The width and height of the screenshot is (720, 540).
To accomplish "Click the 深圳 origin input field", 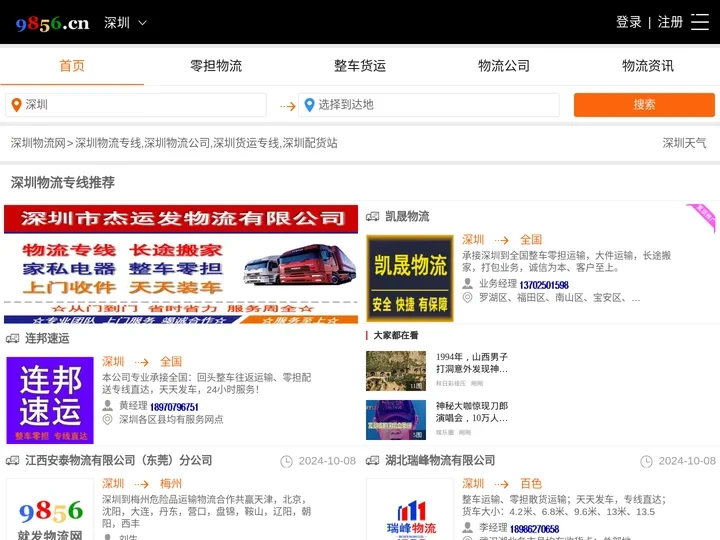I will pyautogui.click(x=136, y=105).
